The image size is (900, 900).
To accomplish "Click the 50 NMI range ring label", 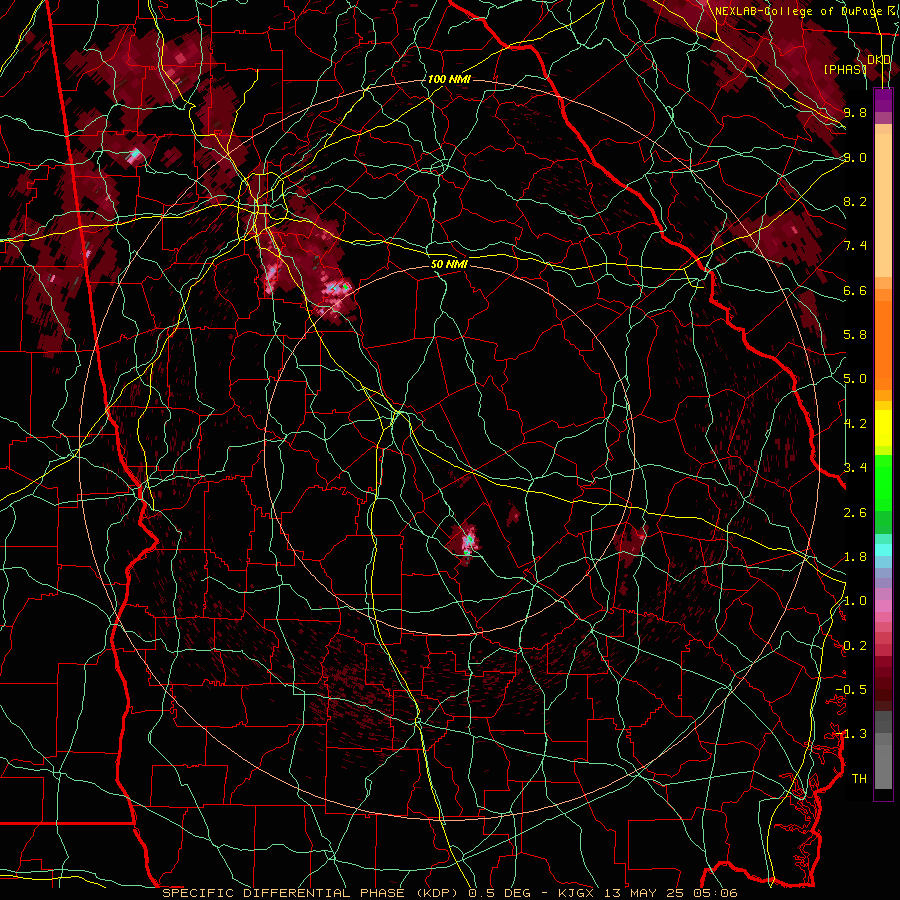I will (449, 264).
